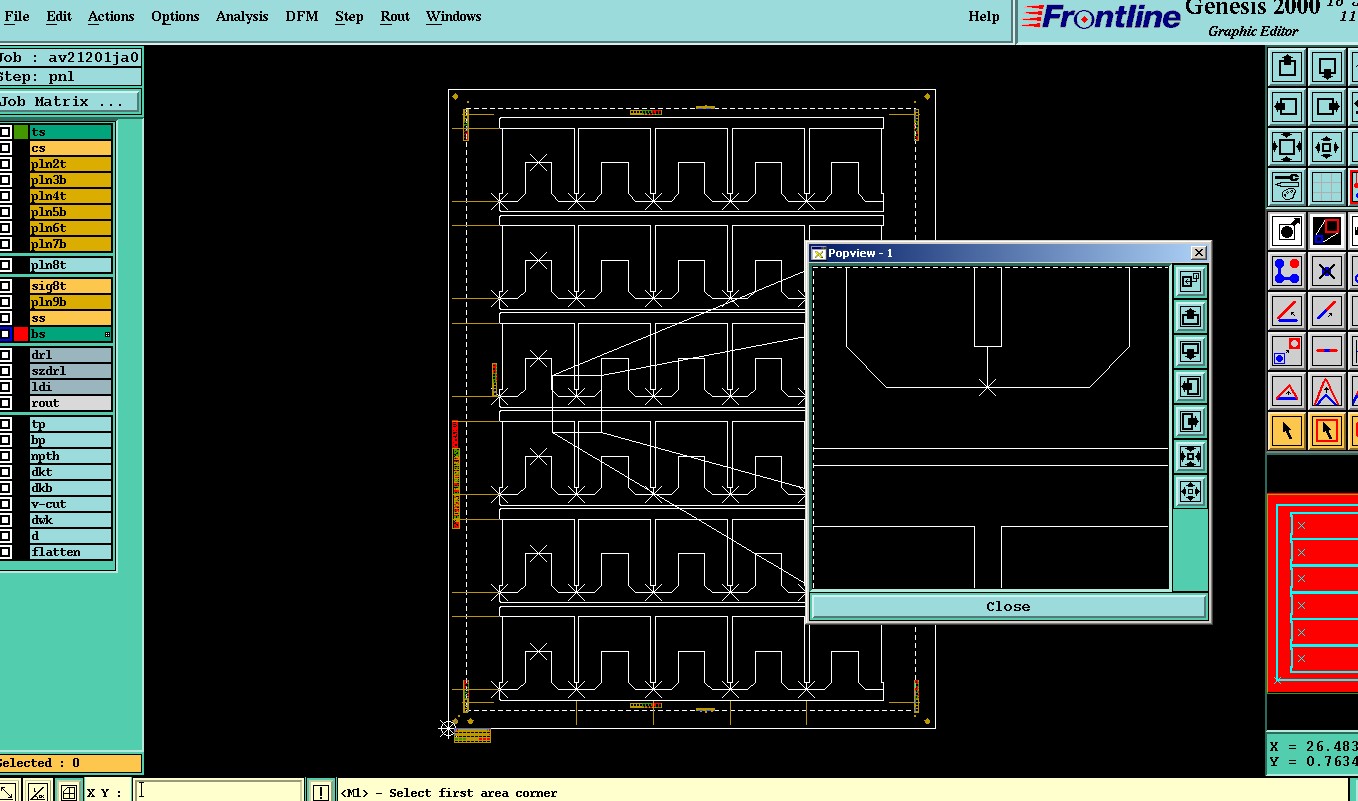Image resolution: width=1358 pixels, height=801 pixels.
Task: Open the Job Matrix panel
Action: [x=70, y=102]
